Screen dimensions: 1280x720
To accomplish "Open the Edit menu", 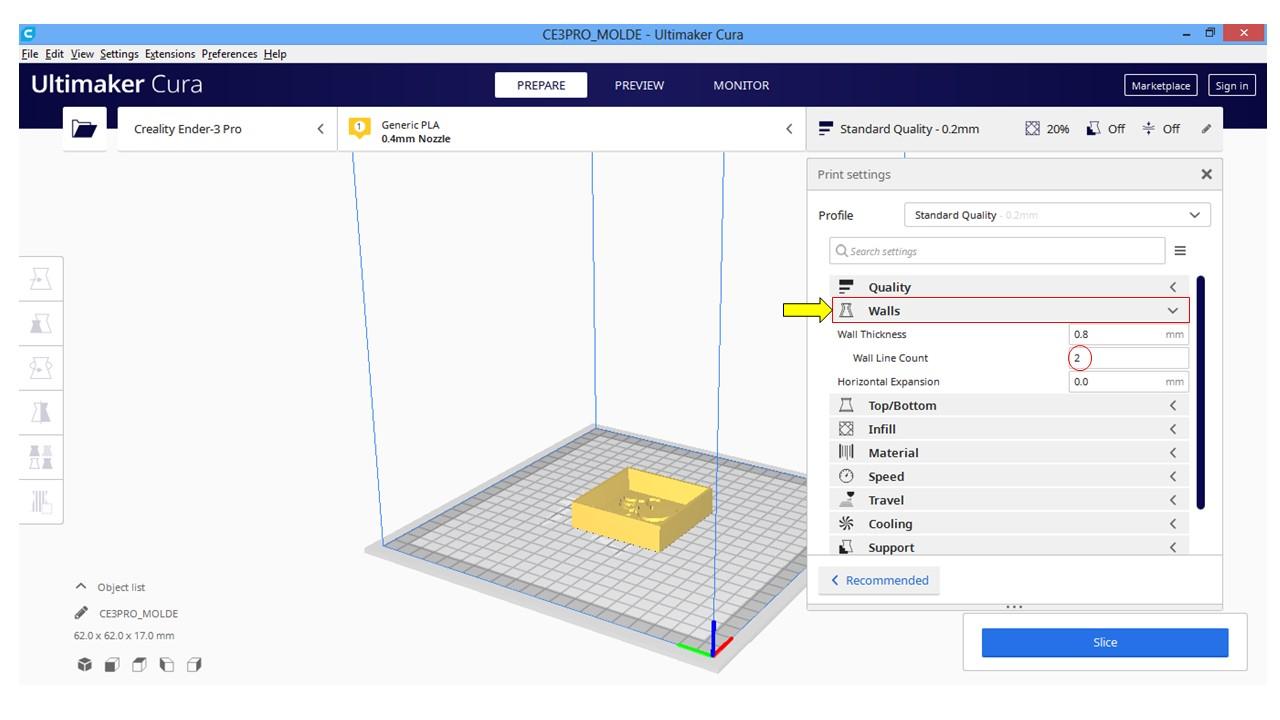I will click(x=55, y=54).
